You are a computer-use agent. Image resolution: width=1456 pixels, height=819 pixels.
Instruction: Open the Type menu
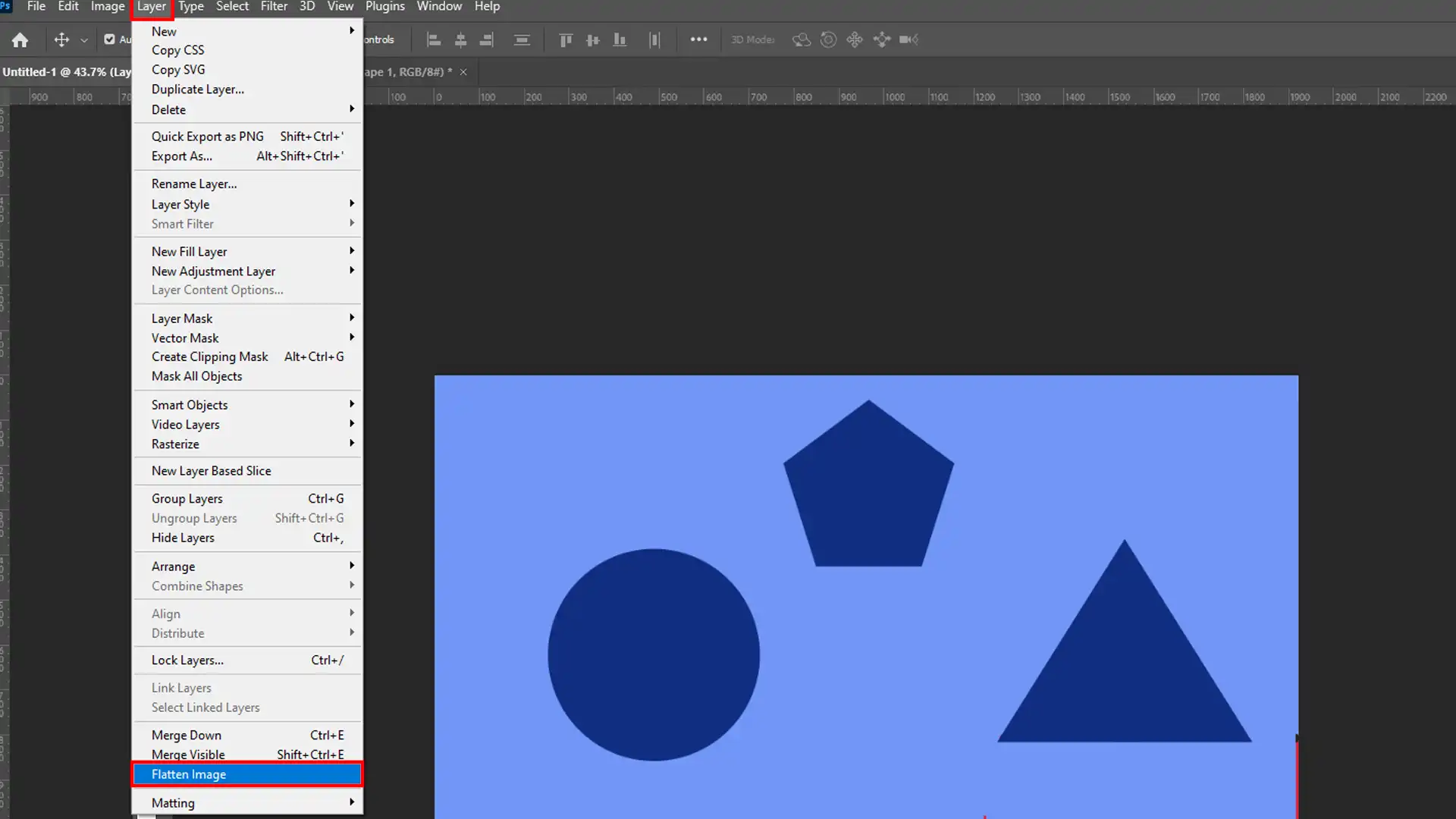click(x=191, y=7)
